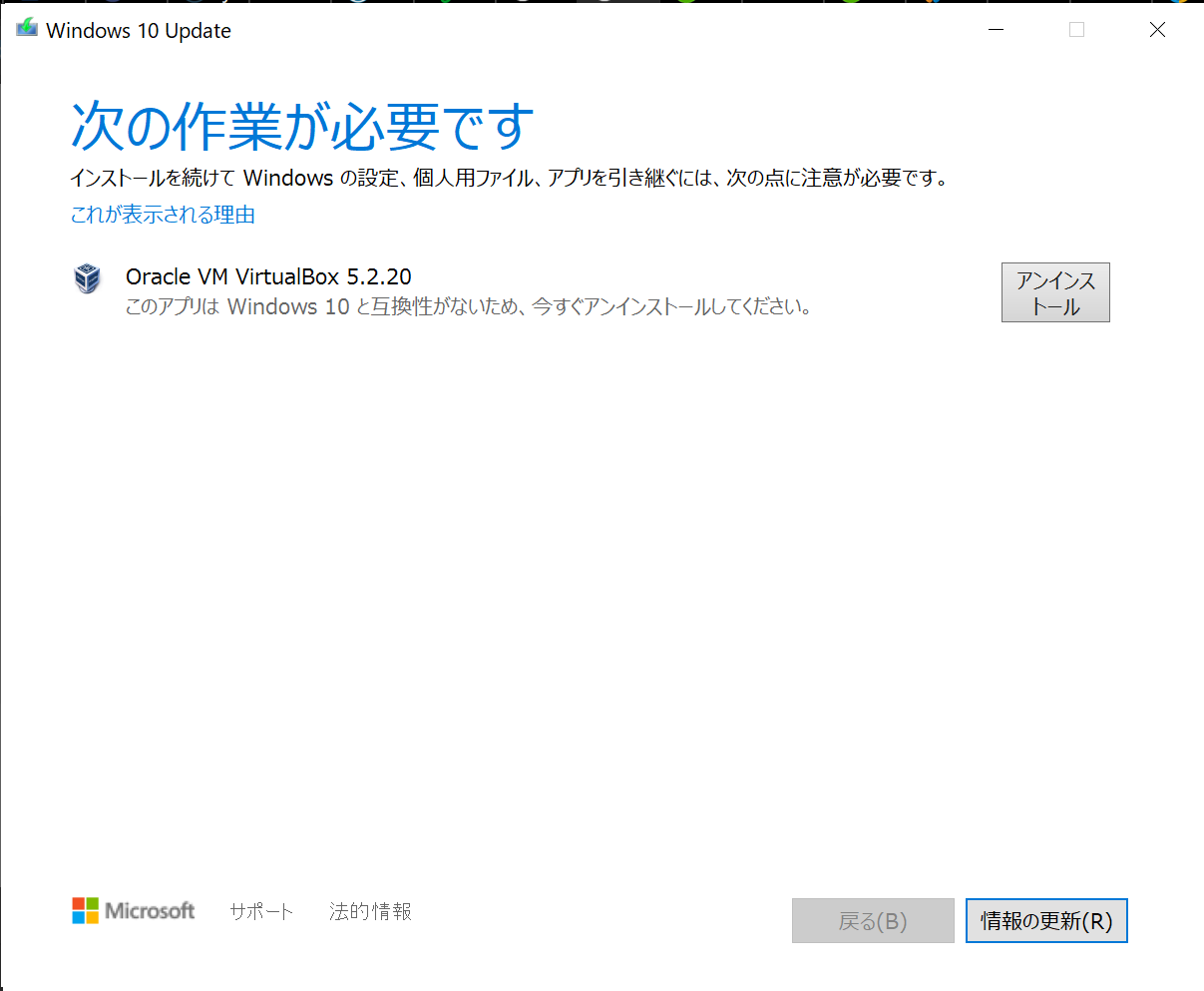Close the Windows 10 Update window
This screenshot has width=1204, height=991.
(1157, 30)
